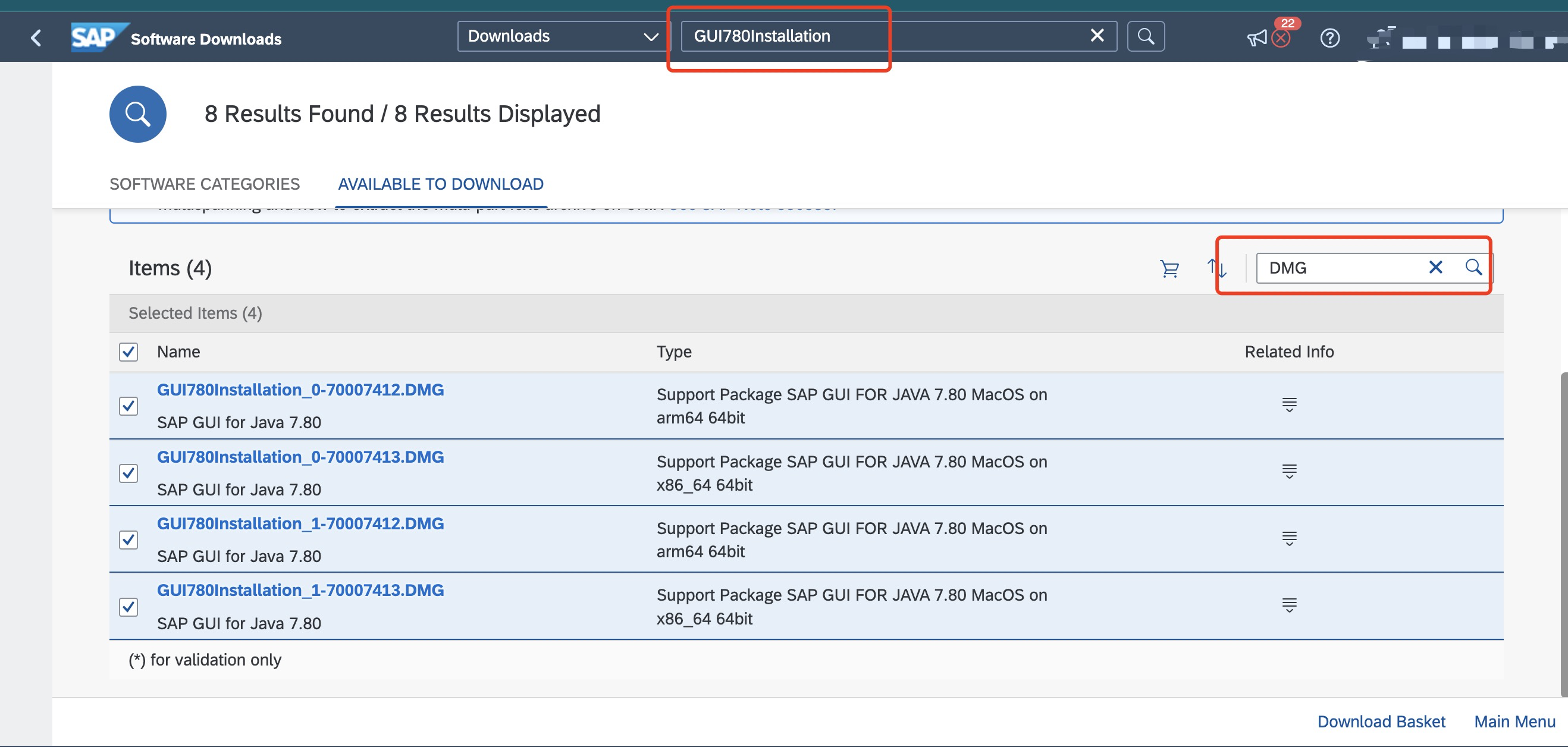Click the header search magnifier button
This screenshot has width=1568, height=747.
coord(1145,36)
